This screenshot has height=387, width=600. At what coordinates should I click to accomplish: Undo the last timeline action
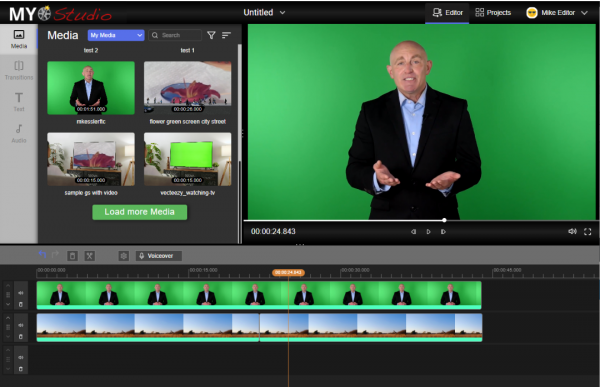tap(42, 255)
